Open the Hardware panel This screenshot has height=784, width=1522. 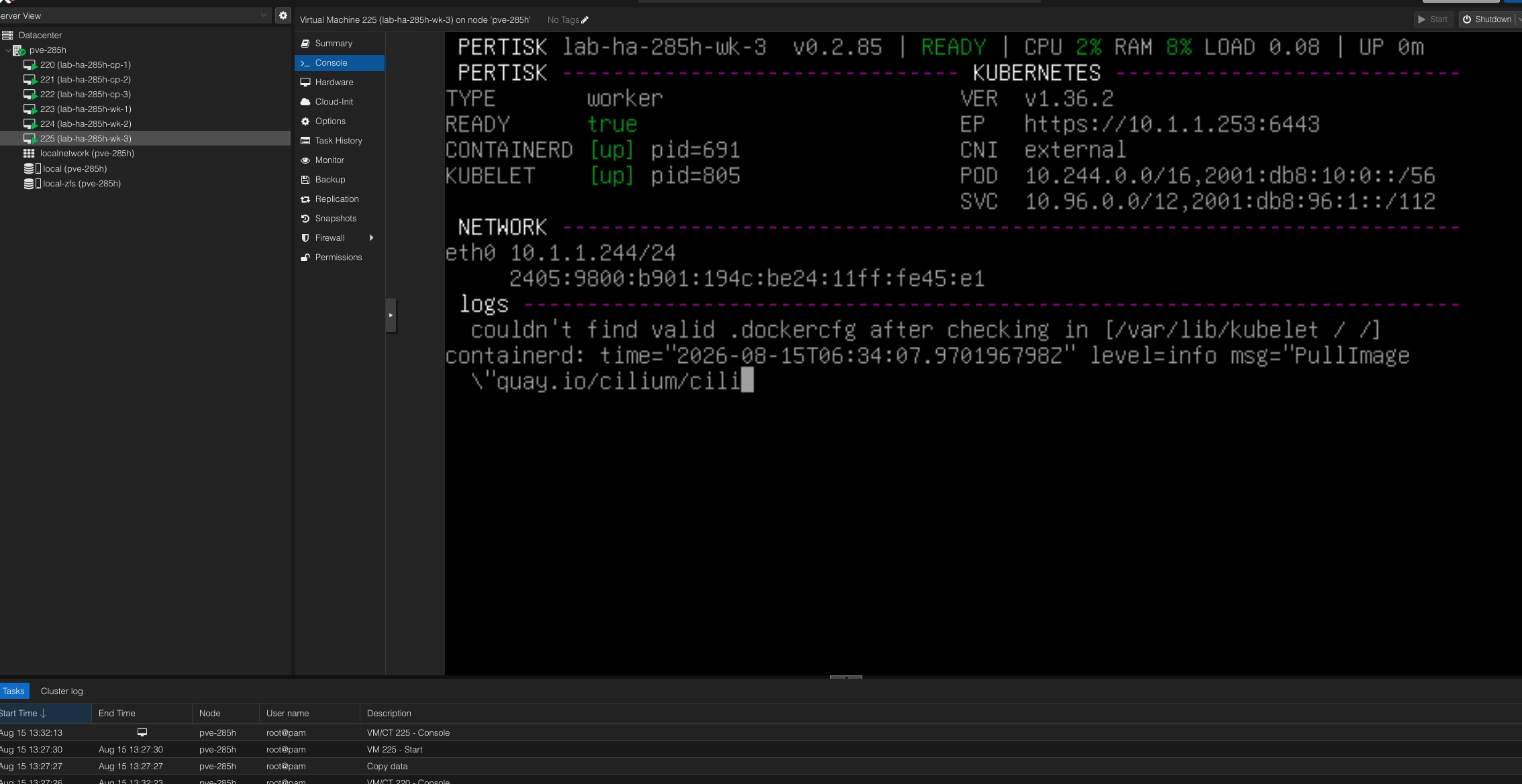click(x=340, y=82)
